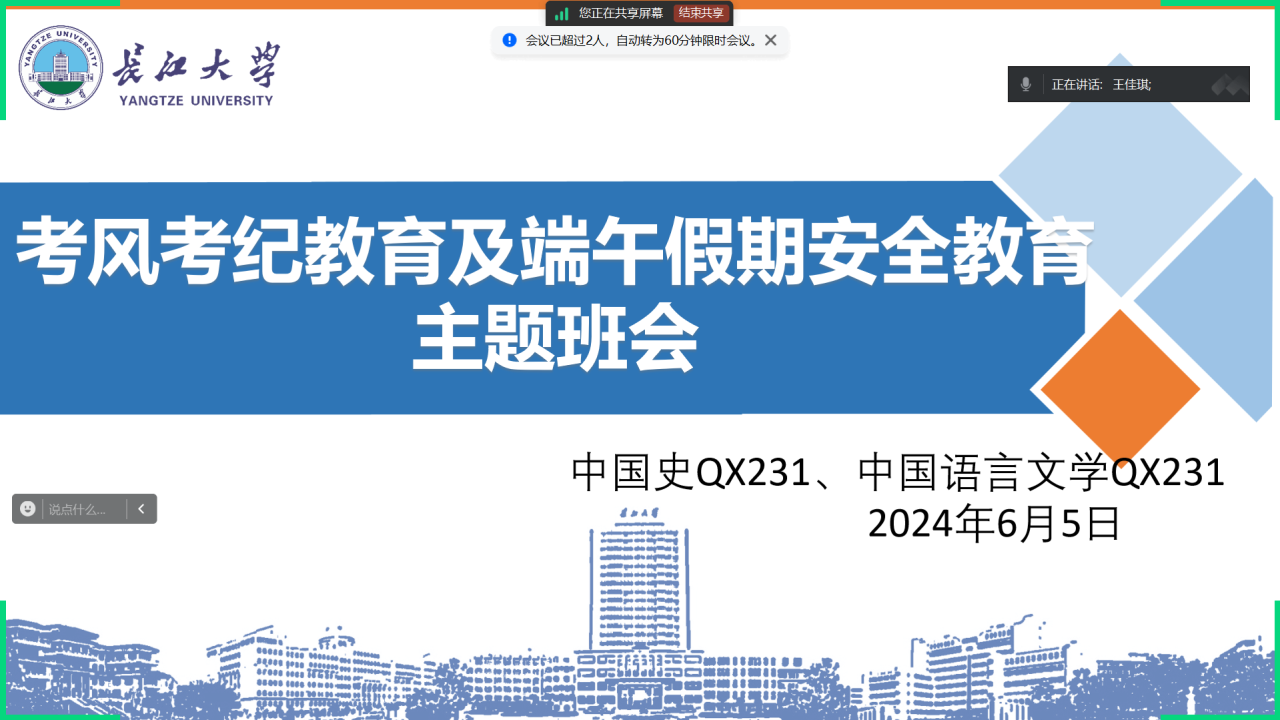Click 结束共享 to stop screen sharing

[700, 13]
